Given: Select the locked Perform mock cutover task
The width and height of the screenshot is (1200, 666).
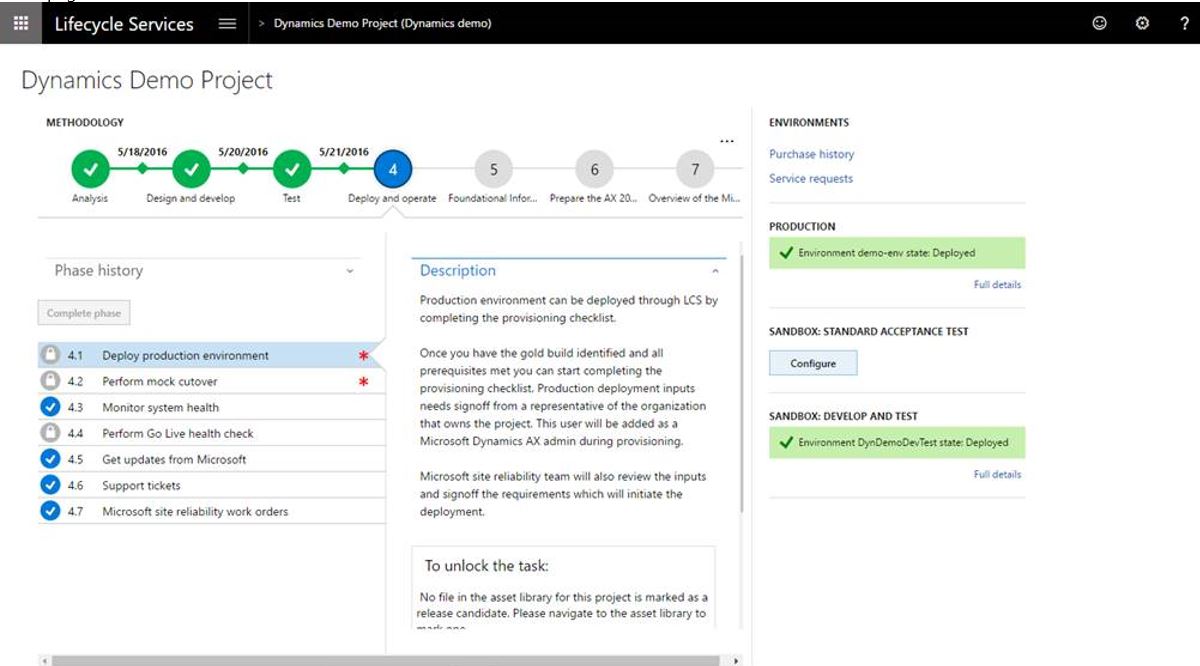Looking at the screenshot, I should pyautogui.click(x=160, y=381).
